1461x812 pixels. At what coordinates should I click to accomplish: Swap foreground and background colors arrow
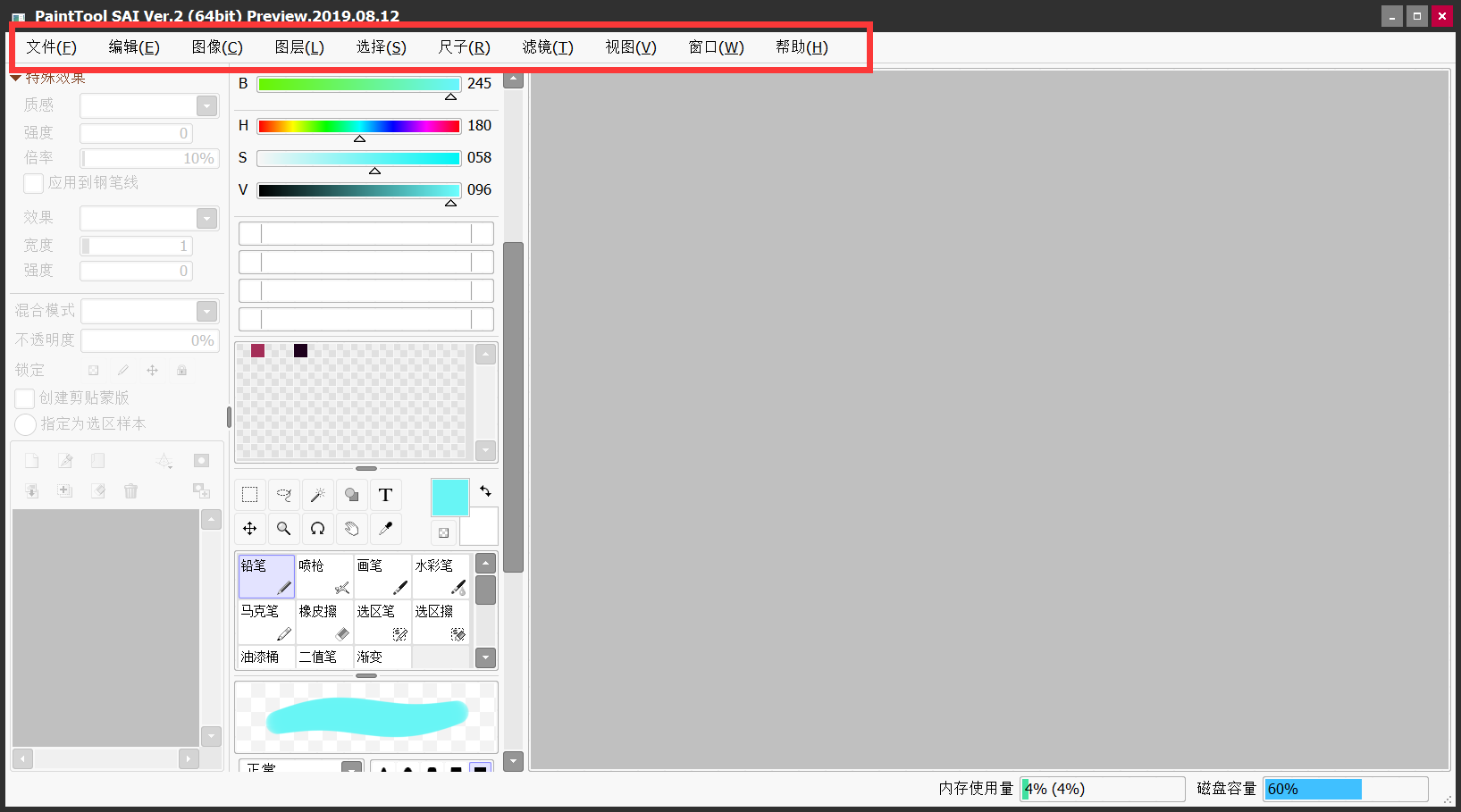[x=485, y=491]
